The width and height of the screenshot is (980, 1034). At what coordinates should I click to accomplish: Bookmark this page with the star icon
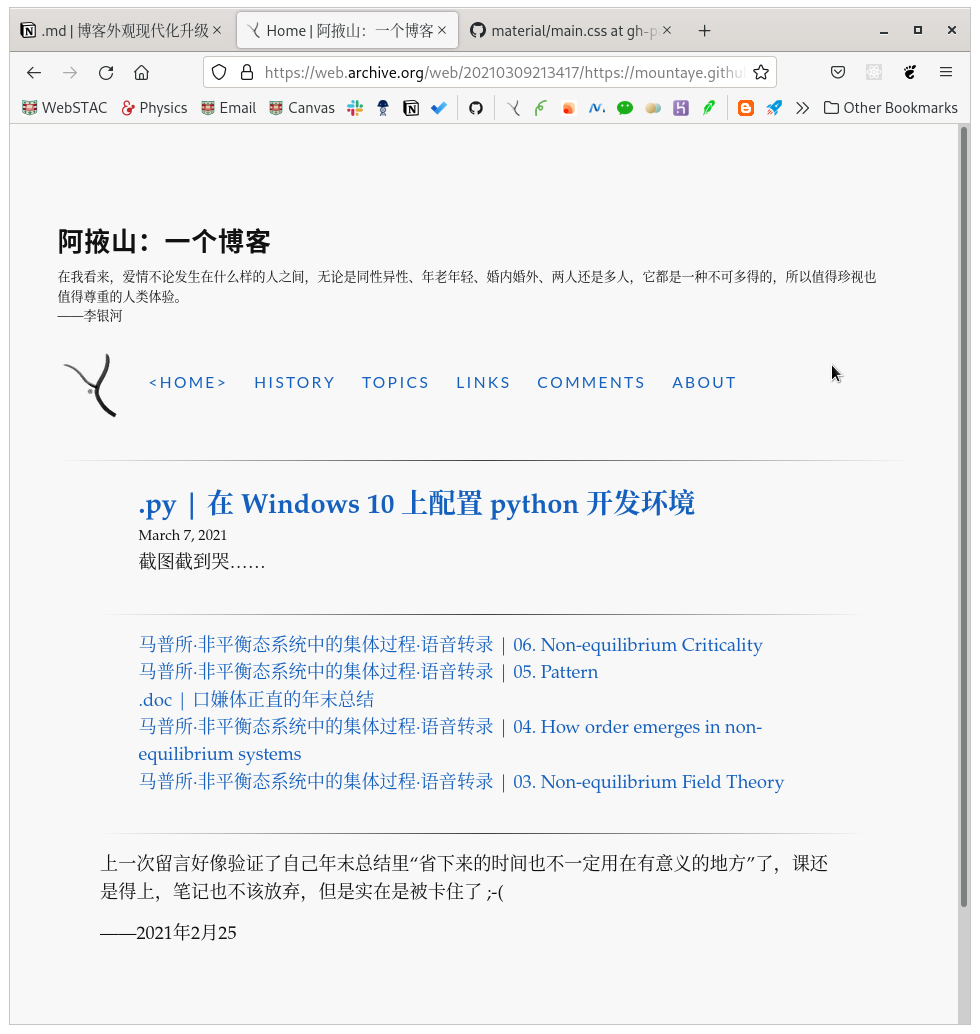point(761,72)
